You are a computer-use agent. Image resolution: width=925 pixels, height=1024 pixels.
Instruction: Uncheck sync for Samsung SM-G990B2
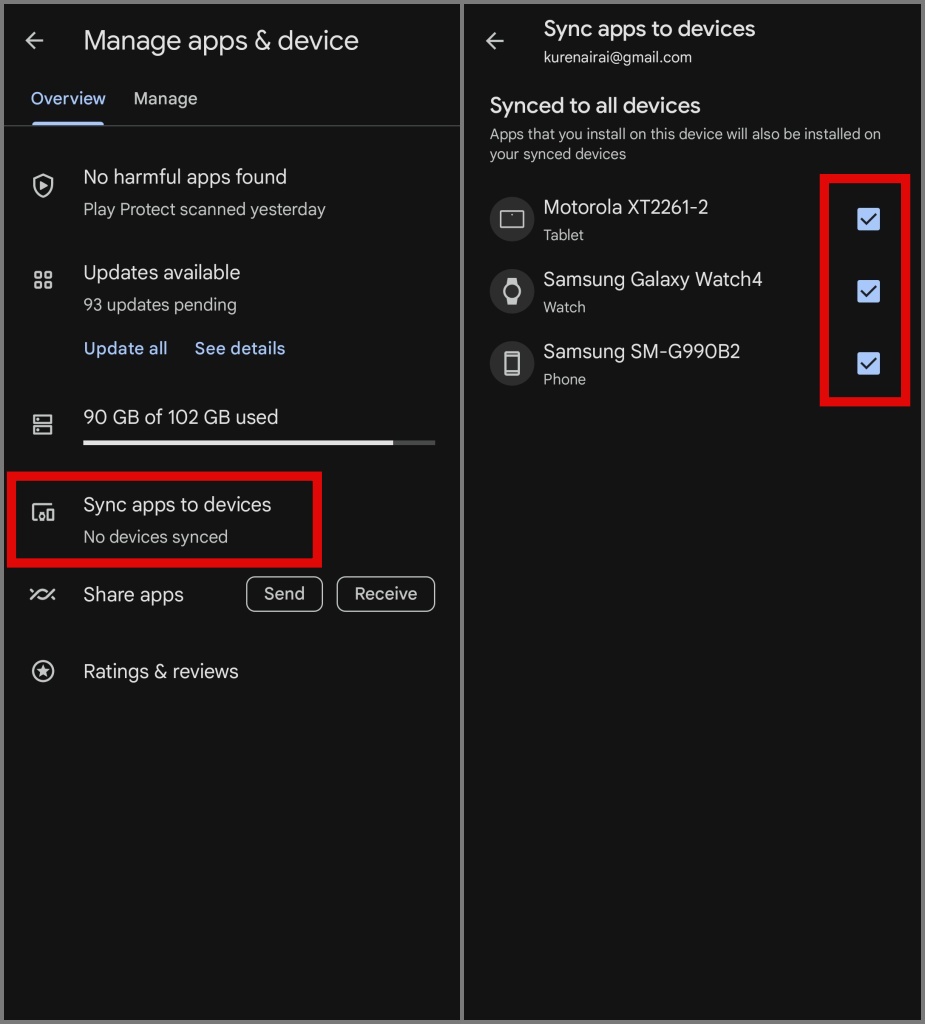click(868, 364)
